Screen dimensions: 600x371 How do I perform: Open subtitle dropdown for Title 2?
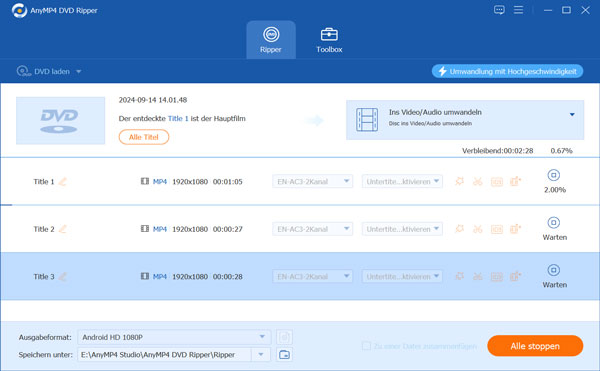(402, 229)
